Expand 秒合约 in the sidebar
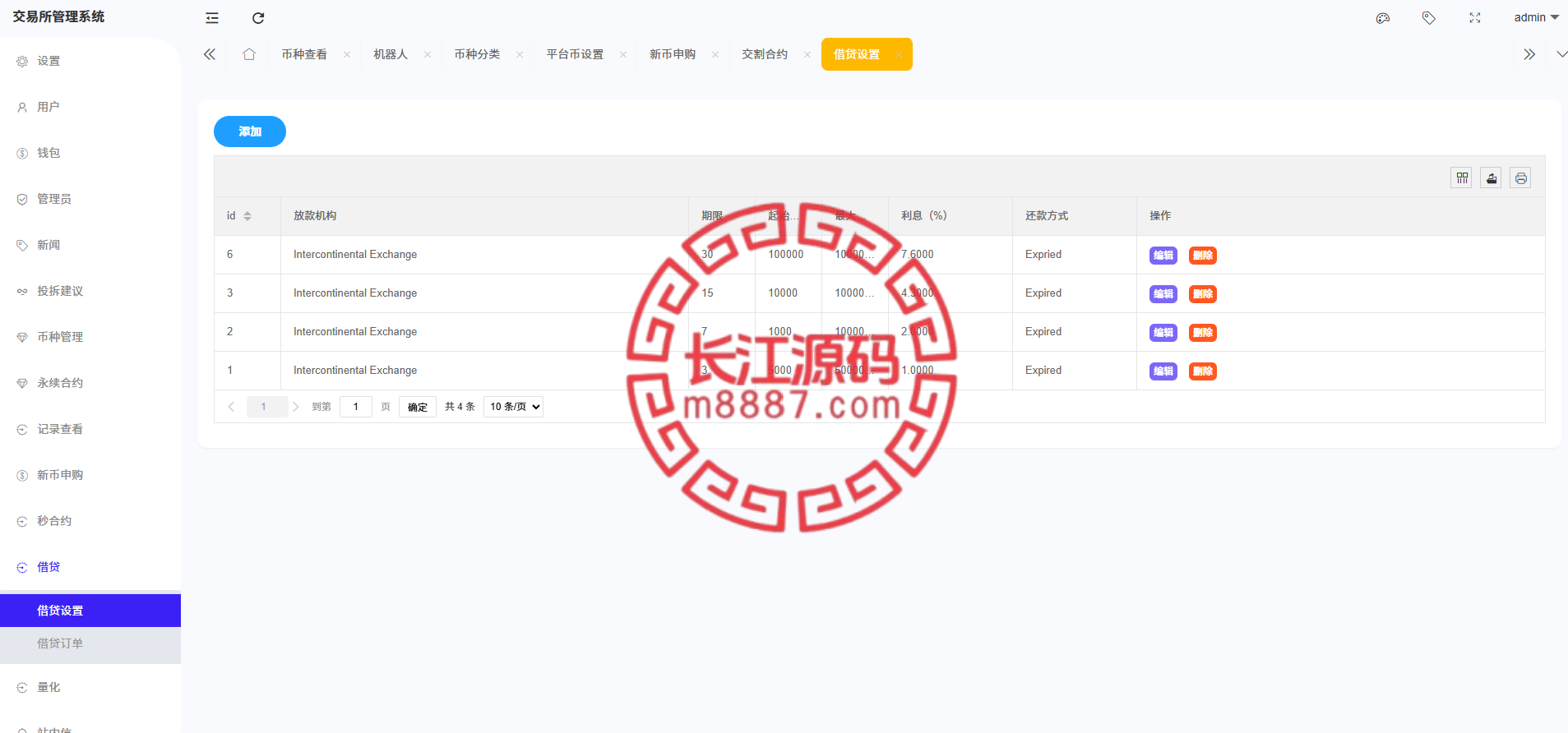This screenshot has width=1568, height=733. (90, 521)
